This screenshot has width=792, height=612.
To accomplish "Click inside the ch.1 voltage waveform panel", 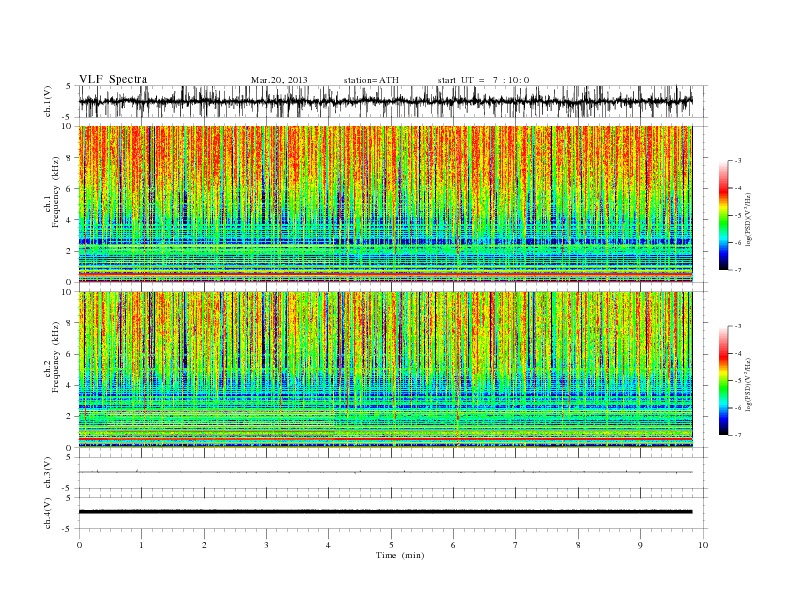I will (393, 101).
